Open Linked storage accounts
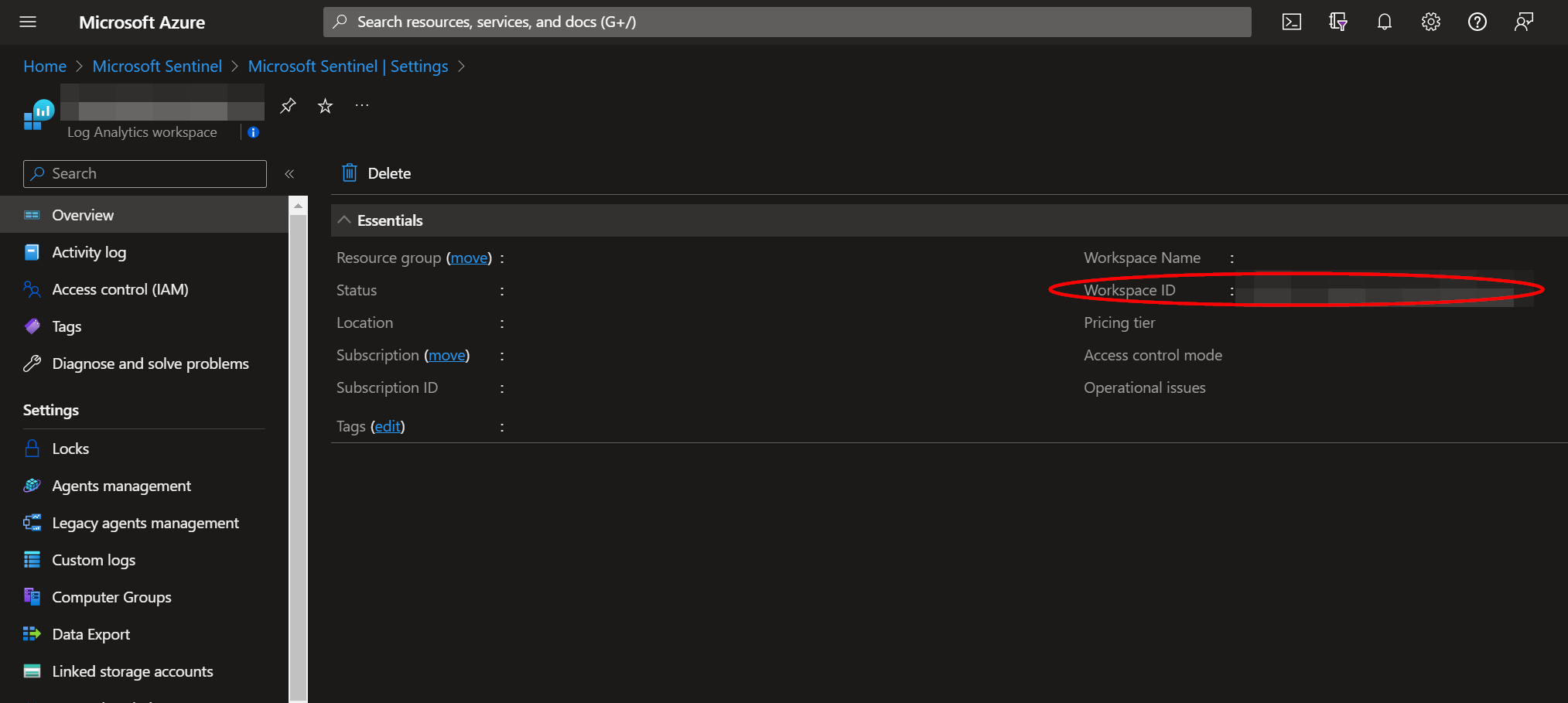Image resolution: width=1568 pixels, height=703 pixels. (x=144, y=671)
